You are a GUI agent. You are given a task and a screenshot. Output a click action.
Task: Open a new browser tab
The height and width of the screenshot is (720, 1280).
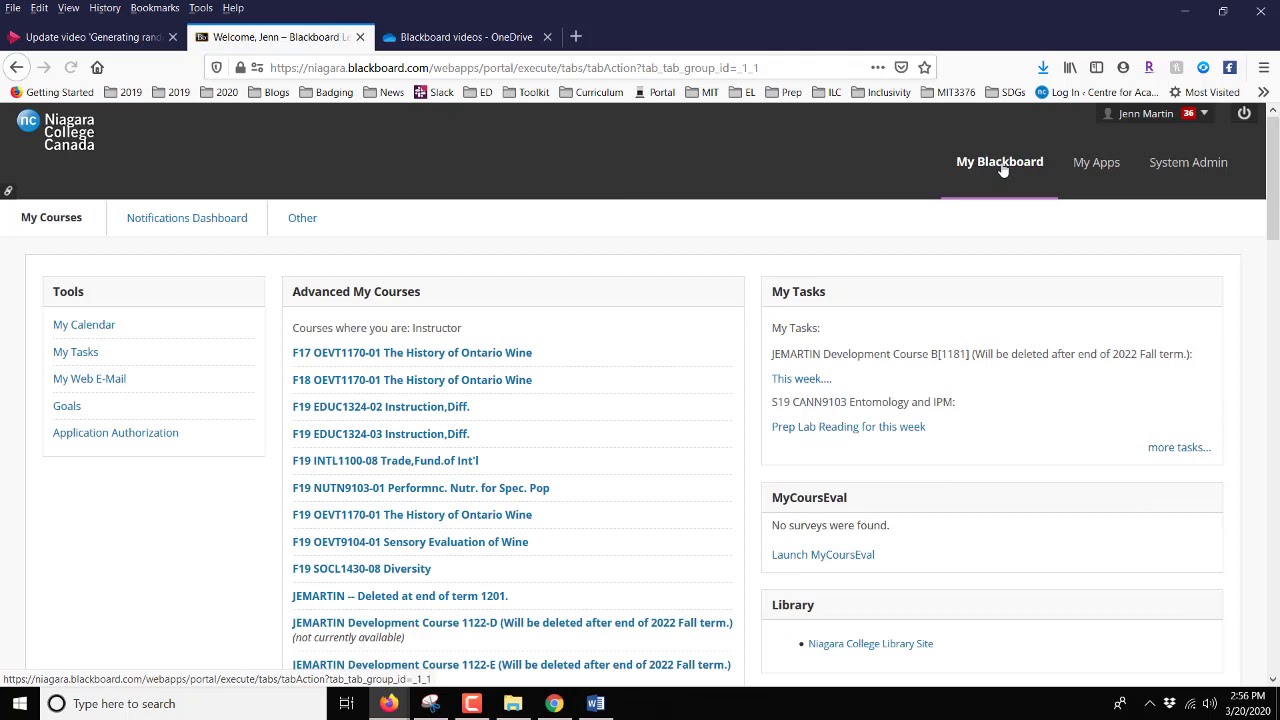point(576,37)
